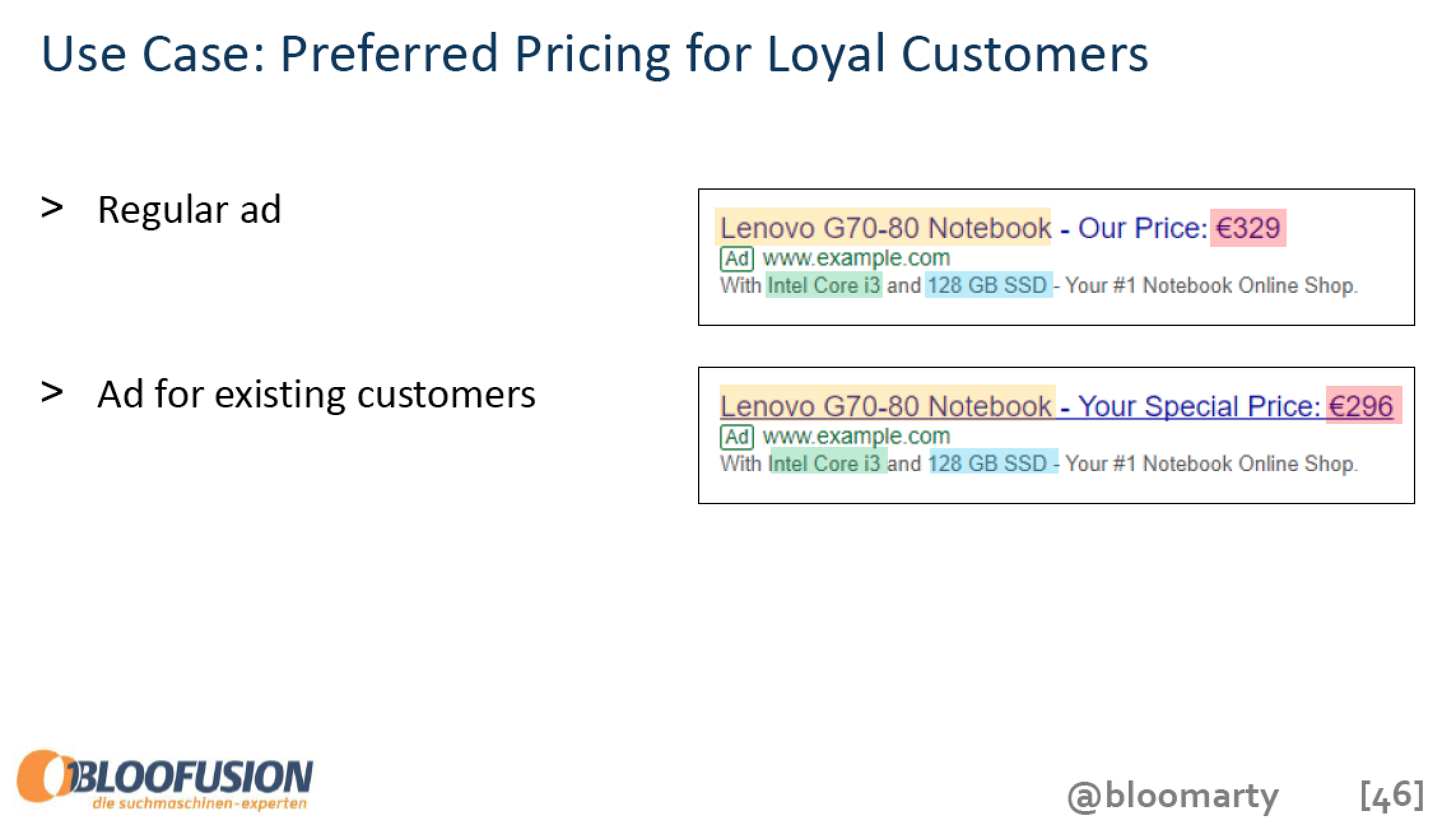
Task: Visit www.example.com in the regular ad
Action: (856, 258)
